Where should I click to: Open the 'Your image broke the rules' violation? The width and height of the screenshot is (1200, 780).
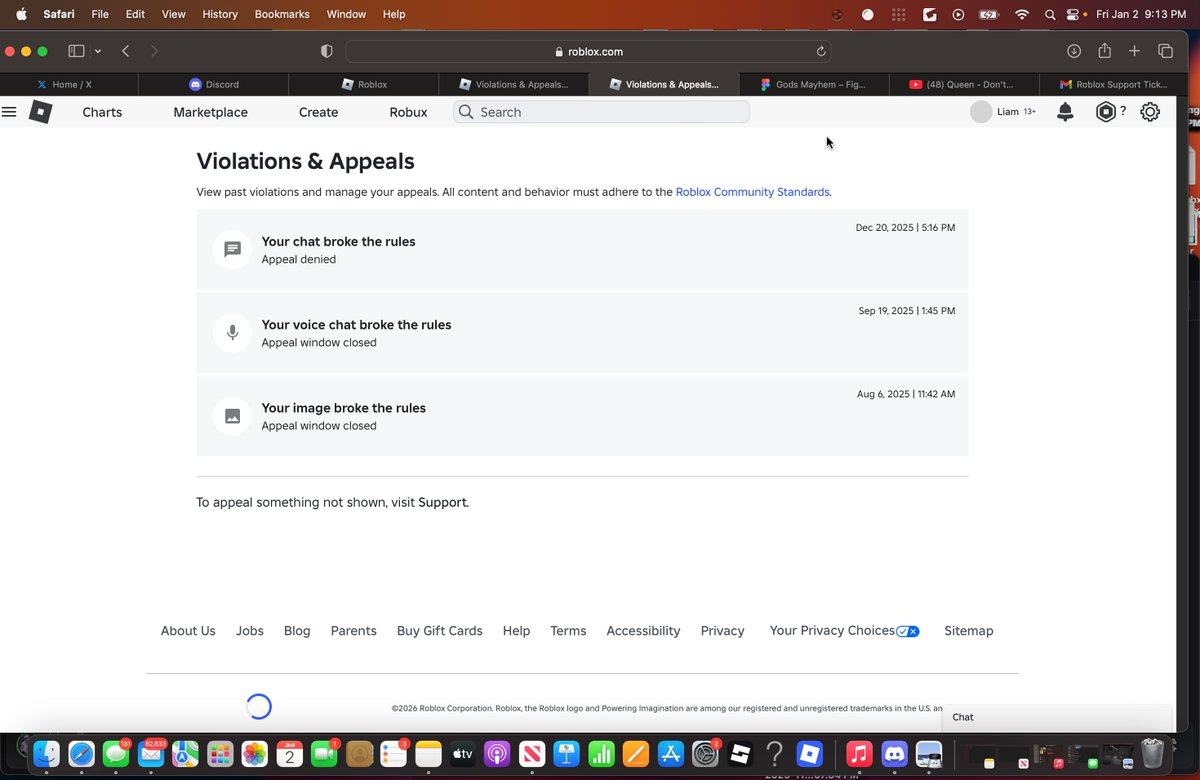coord(582,415)
